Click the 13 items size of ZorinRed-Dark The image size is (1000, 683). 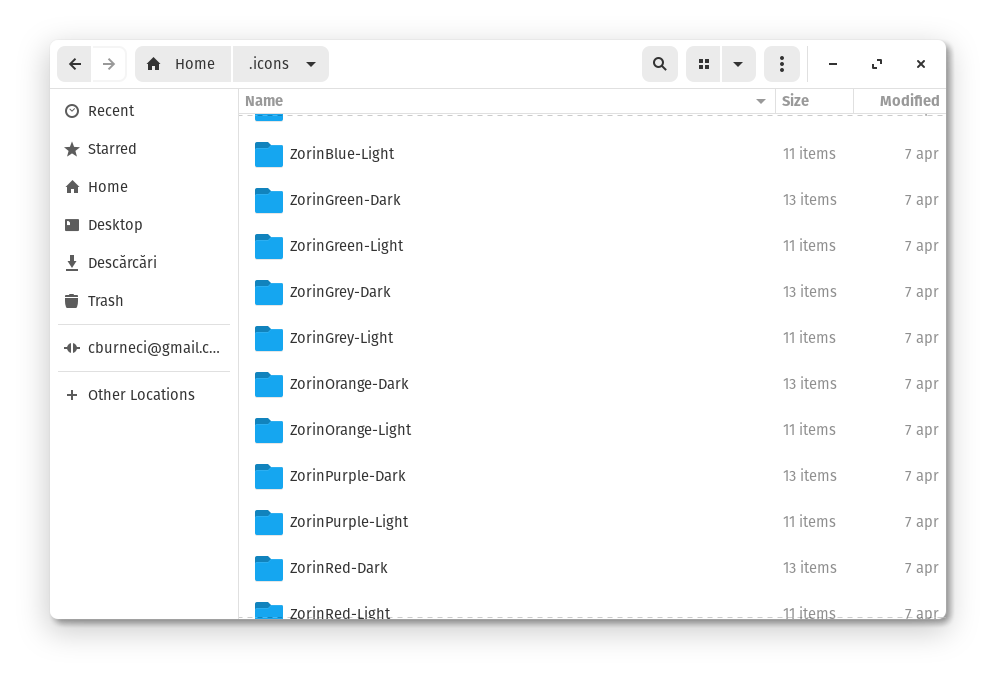809,568
